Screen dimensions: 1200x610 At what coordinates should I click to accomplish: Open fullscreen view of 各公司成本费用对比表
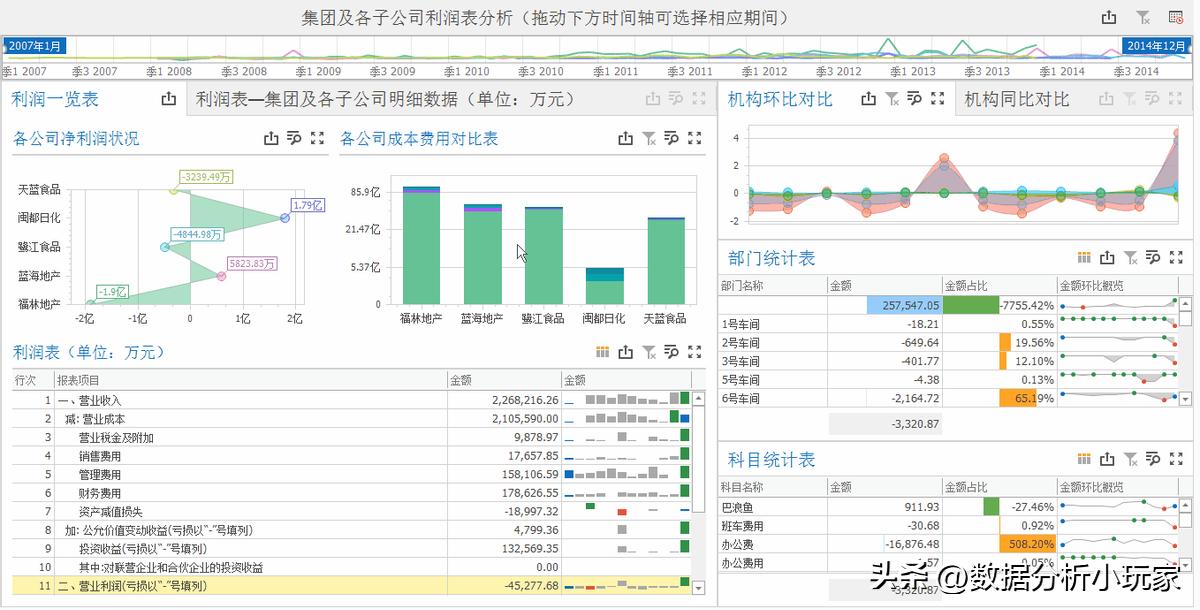coord(695,139)
